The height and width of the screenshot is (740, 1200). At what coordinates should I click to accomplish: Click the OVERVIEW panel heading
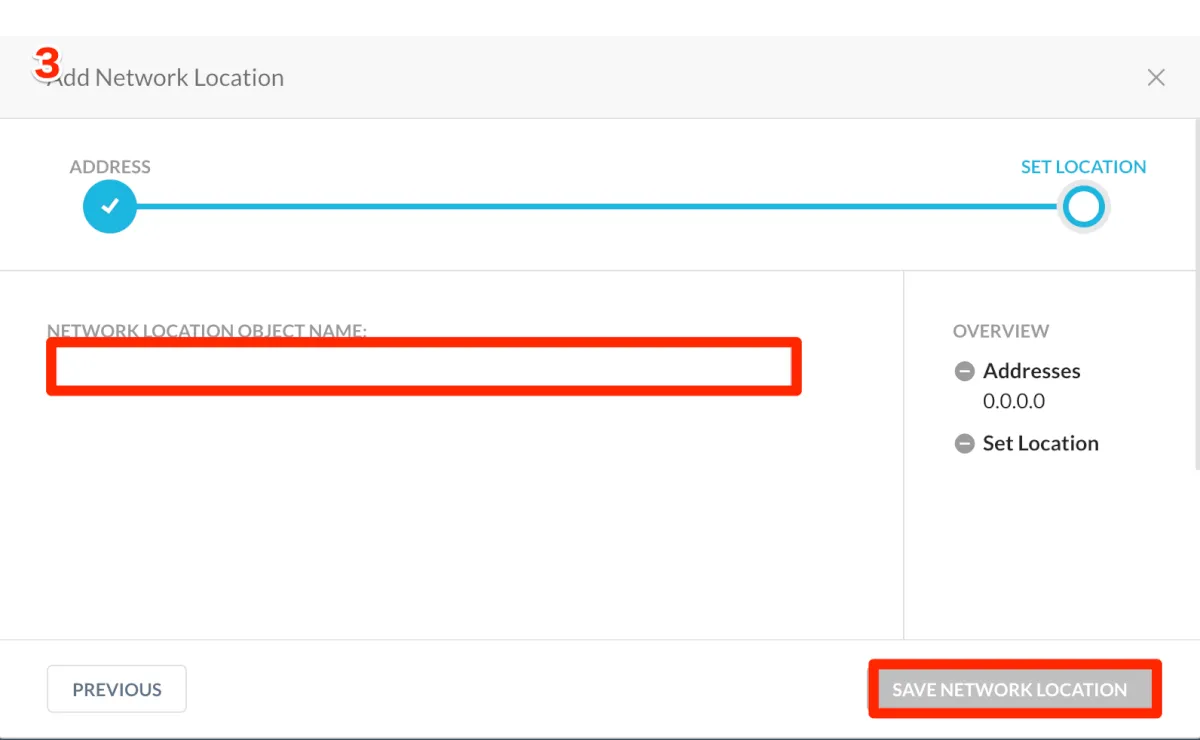click(x=1001, y=331)
